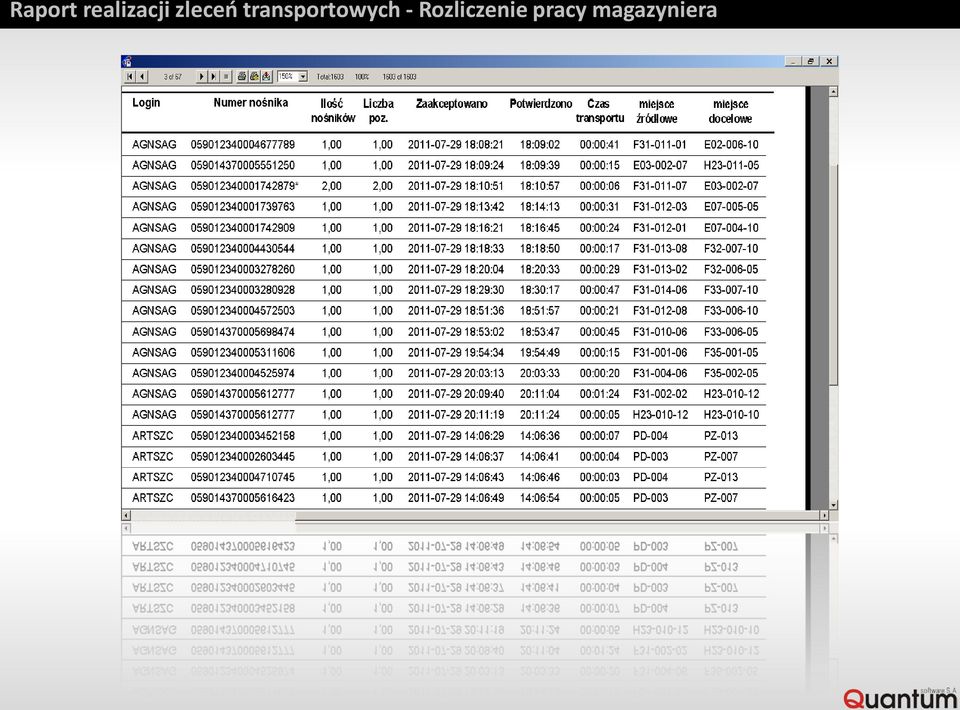Click the '3 of 57' page indicator
Viewport: 960px width, 710px height.
(x=173, y=77)
